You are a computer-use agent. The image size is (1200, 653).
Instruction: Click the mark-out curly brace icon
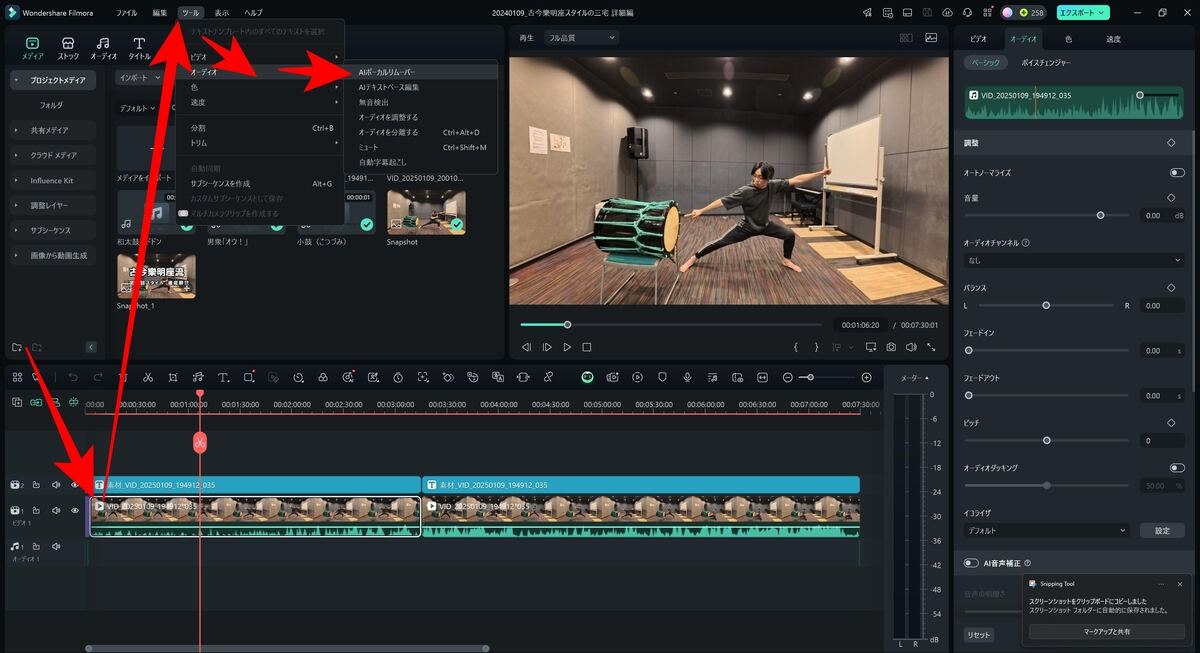[816, 347]
